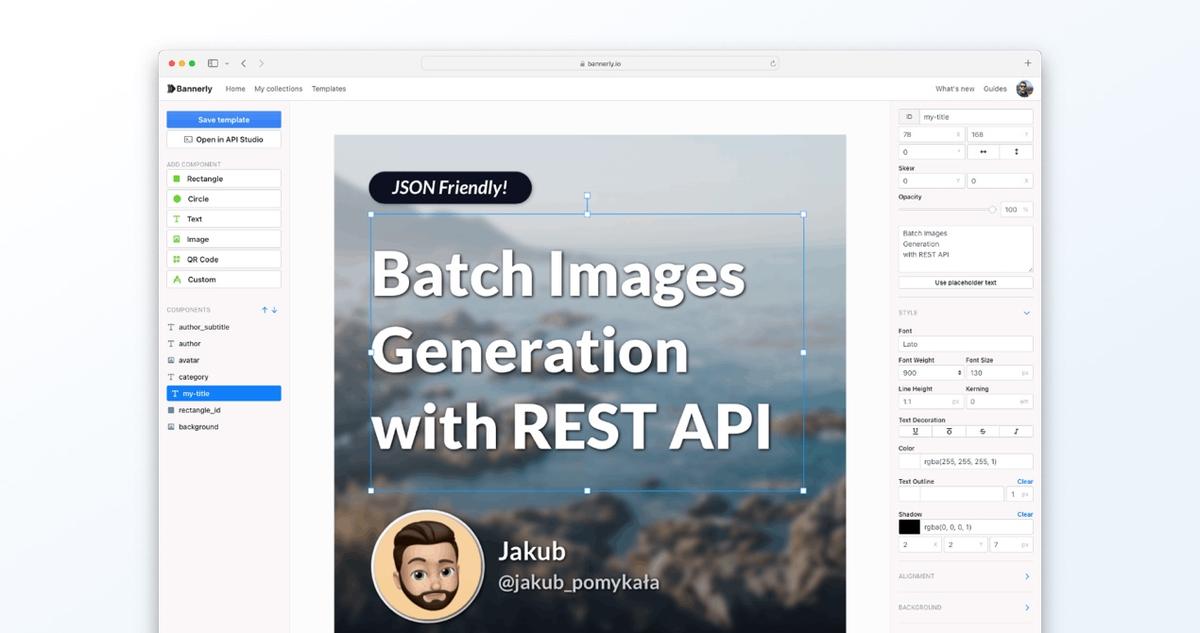Add a Rectangle component
Viewport: 1200px width, 633px height.
click(x=223, y=178)
